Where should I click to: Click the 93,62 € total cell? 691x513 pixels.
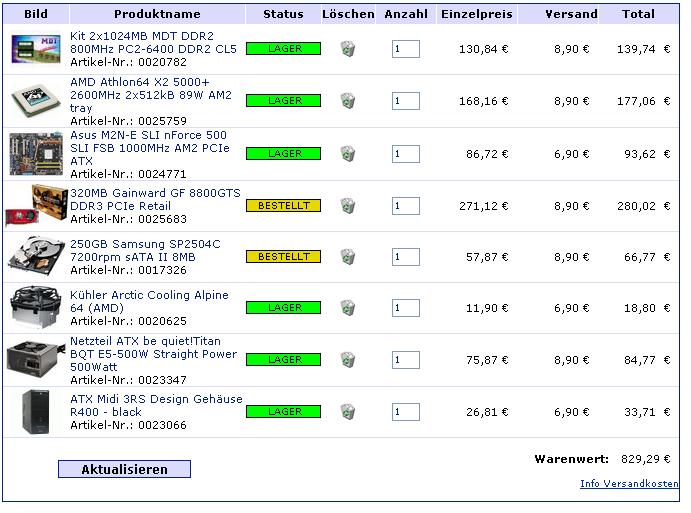(x=647, y=154)
